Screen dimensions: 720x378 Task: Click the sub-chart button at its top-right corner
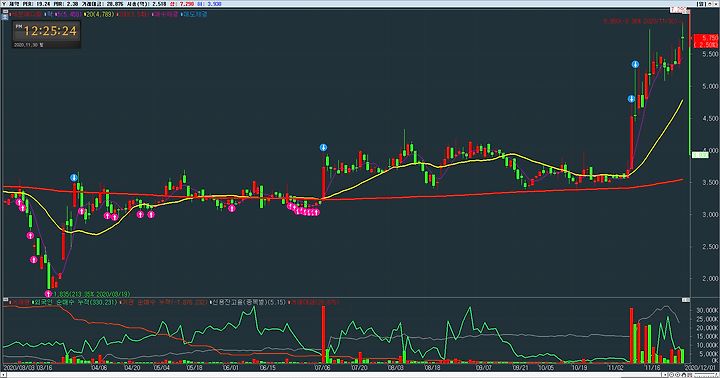[x=686, y=300]
